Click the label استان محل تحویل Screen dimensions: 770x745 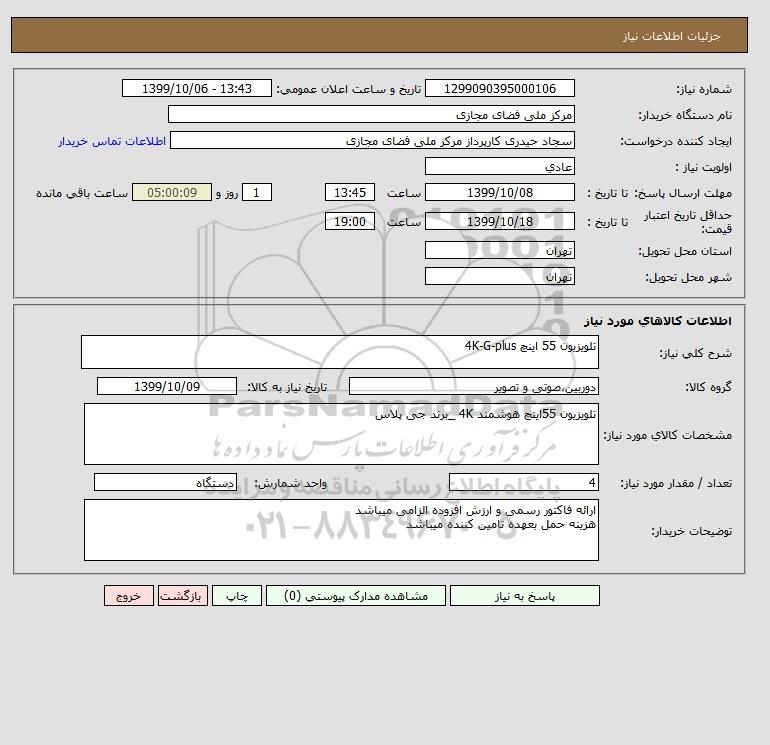pyautogui.click(x=685, y=251)
